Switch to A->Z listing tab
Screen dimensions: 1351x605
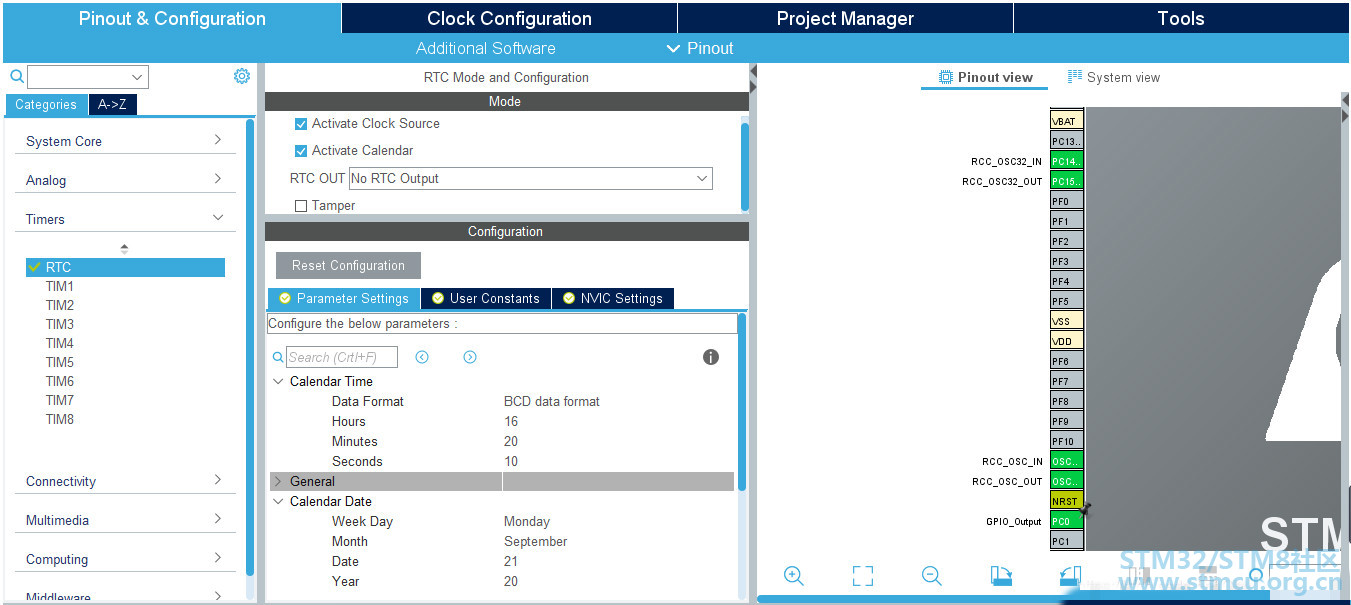tap(112, 104)
